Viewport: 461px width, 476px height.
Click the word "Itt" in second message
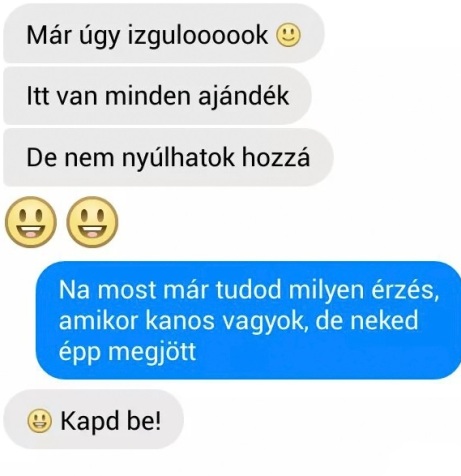[x=38, y=96]
